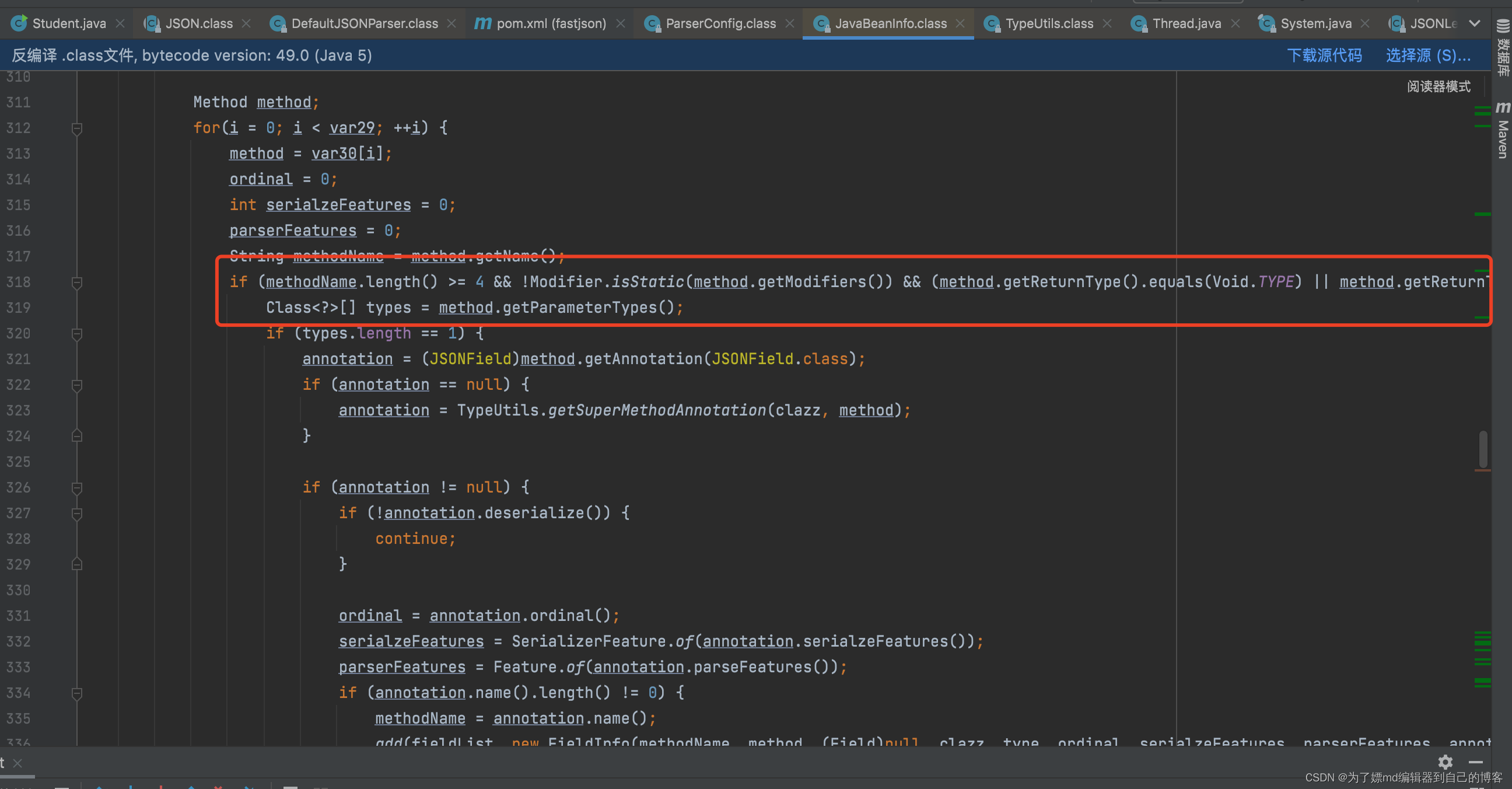The width and height of the screenshot is (1512, 789).
Task: Collapse the if block at line 322
Action: click(77, 385)
